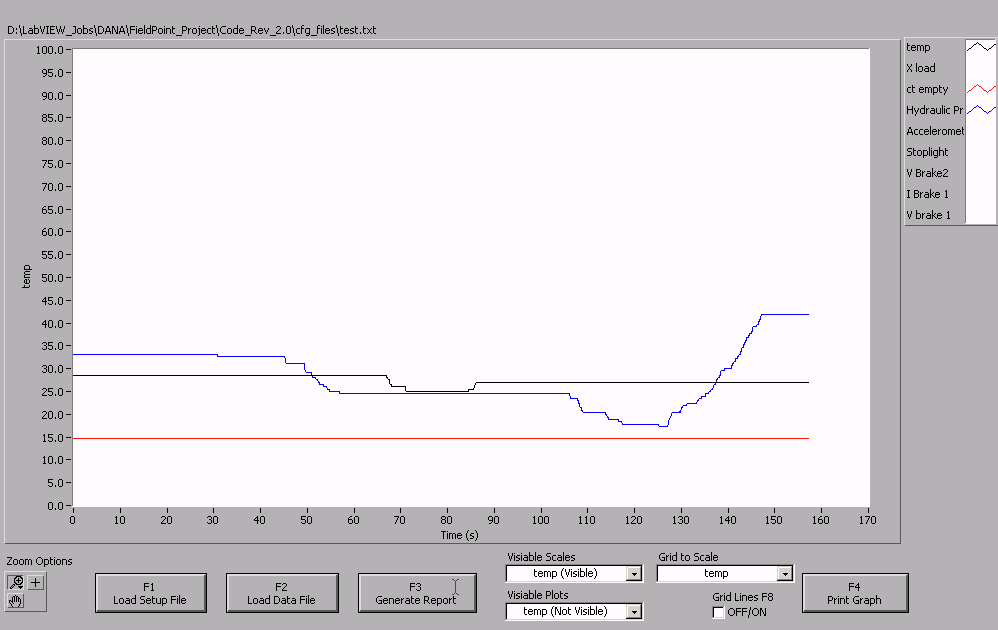Screen dimensions: 998x630
Task: Click the Time (s) axis label
Action: (460, 535)
